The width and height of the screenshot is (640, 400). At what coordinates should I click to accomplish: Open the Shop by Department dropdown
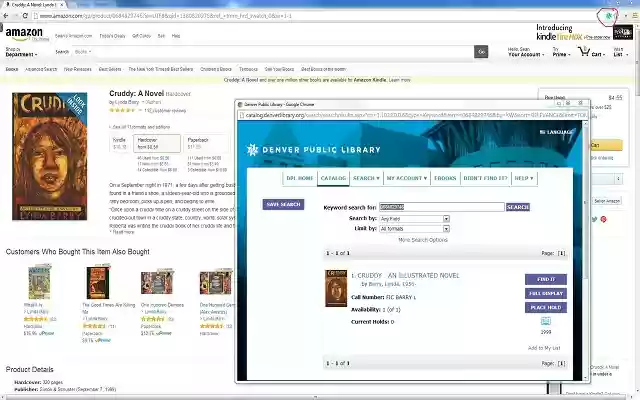click(21, 52)
